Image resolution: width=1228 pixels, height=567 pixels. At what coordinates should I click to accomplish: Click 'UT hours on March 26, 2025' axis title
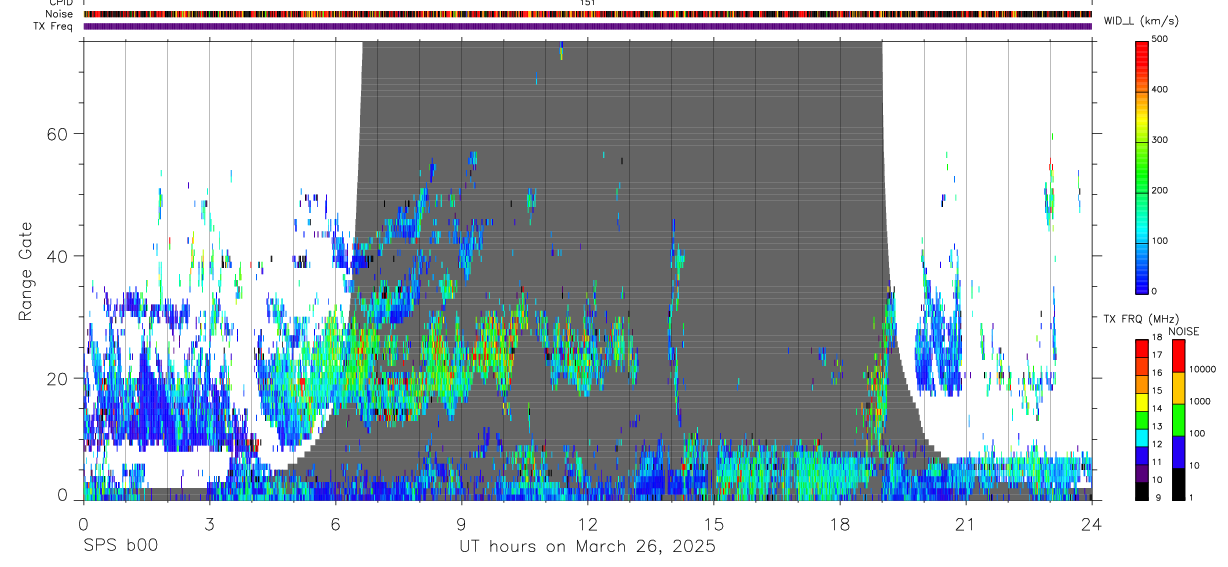point(587,547)
